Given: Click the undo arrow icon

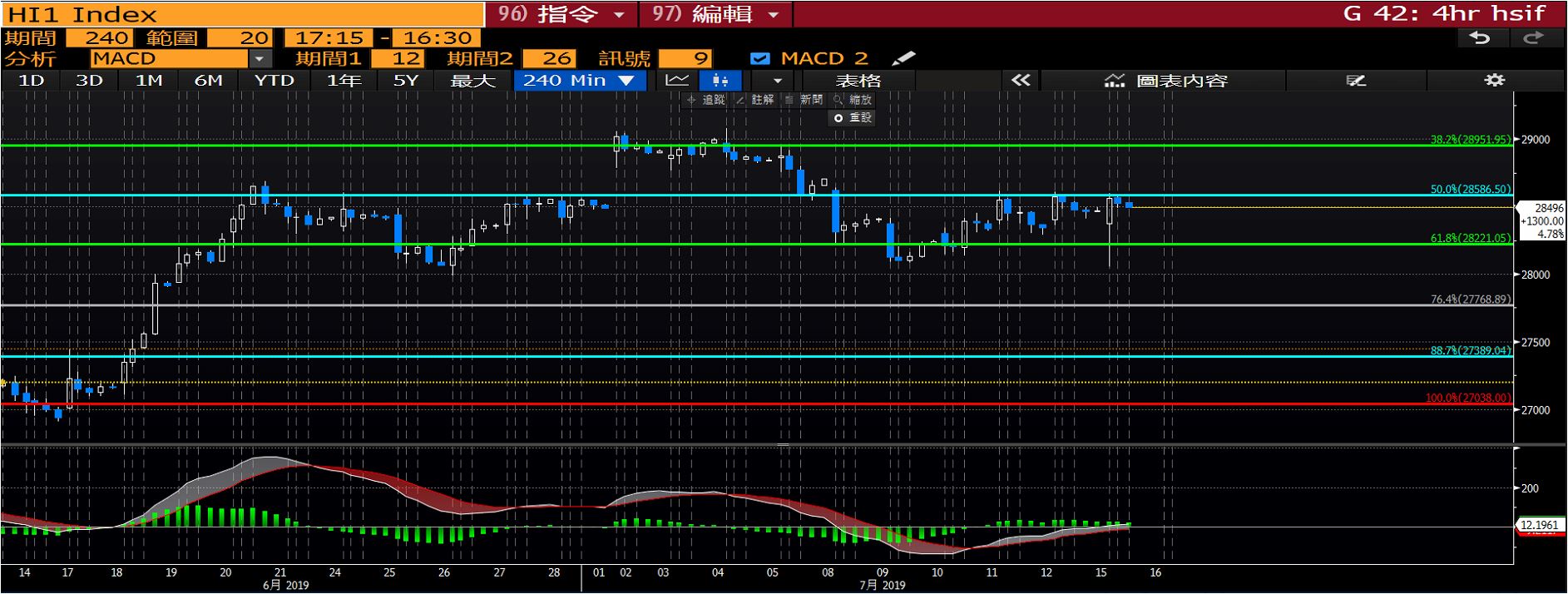Looking at the screenshot, I should [x=1480, y=37].
